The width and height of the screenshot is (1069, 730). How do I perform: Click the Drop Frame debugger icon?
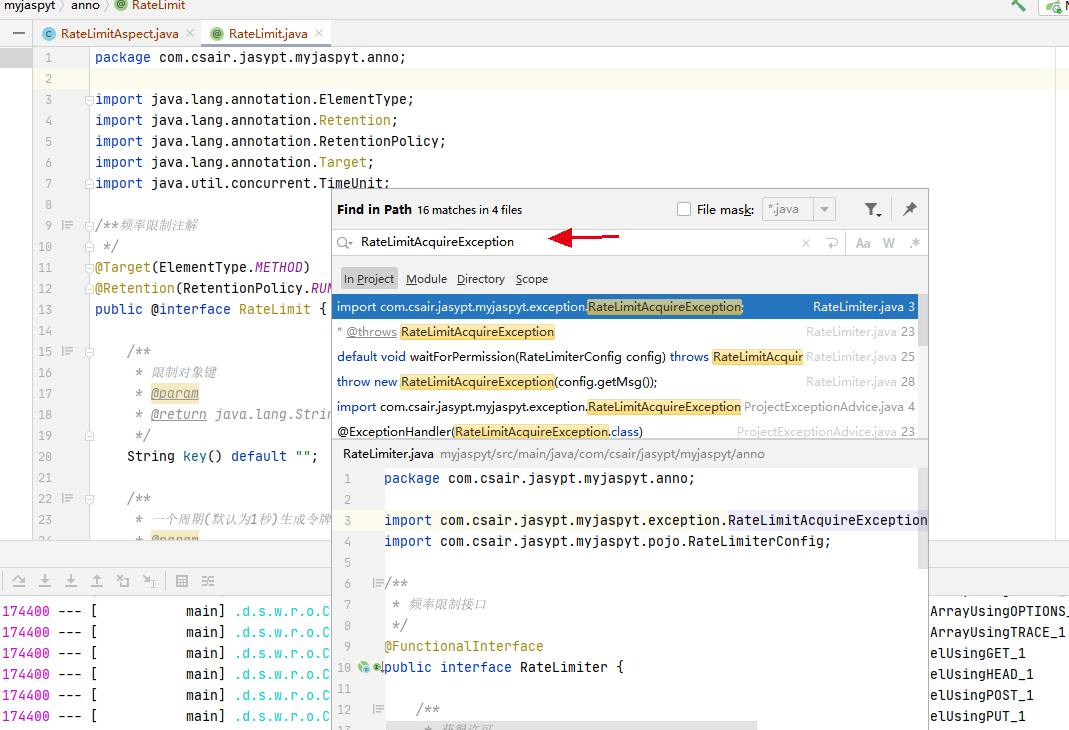click(x=123, y=581)
